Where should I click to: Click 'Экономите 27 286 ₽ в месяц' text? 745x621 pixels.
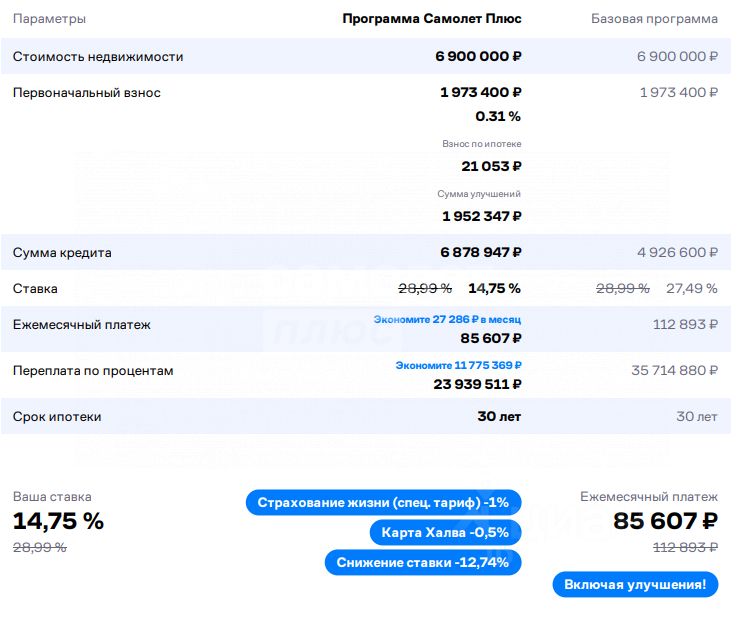(447, 319)
